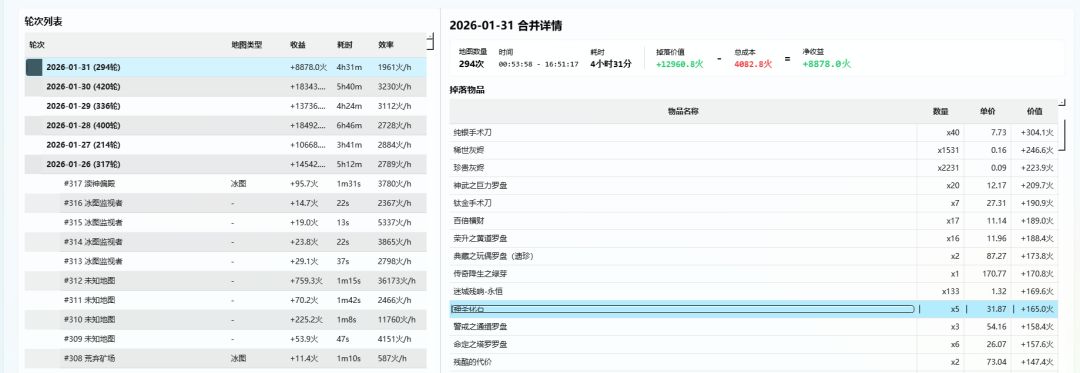Sort drops by 单价 column header
This screenshot has width=1080, height=373.
[x=988, y=111]
